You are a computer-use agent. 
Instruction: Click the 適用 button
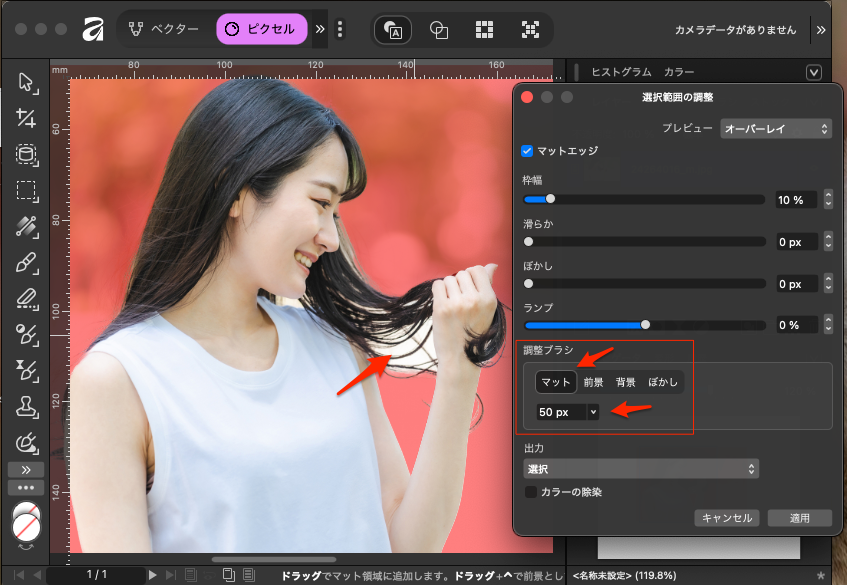(799, 518)
